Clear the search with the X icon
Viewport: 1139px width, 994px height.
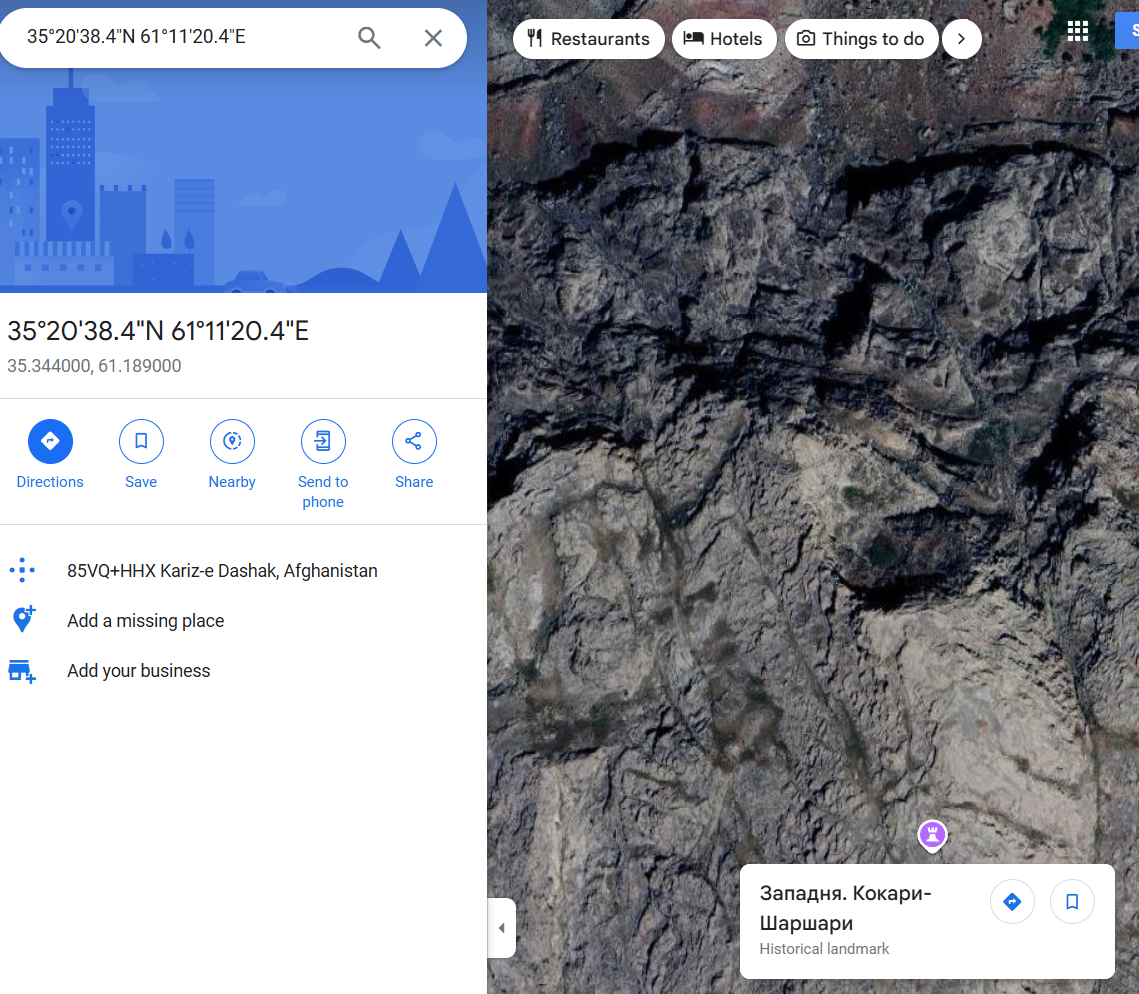(433, 38)
